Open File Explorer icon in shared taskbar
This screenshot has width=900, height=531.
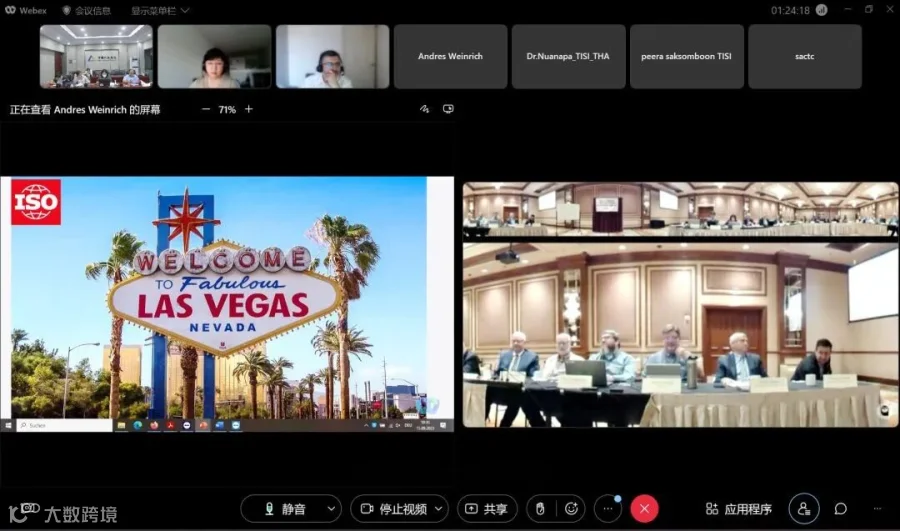[x=121, y=425]
